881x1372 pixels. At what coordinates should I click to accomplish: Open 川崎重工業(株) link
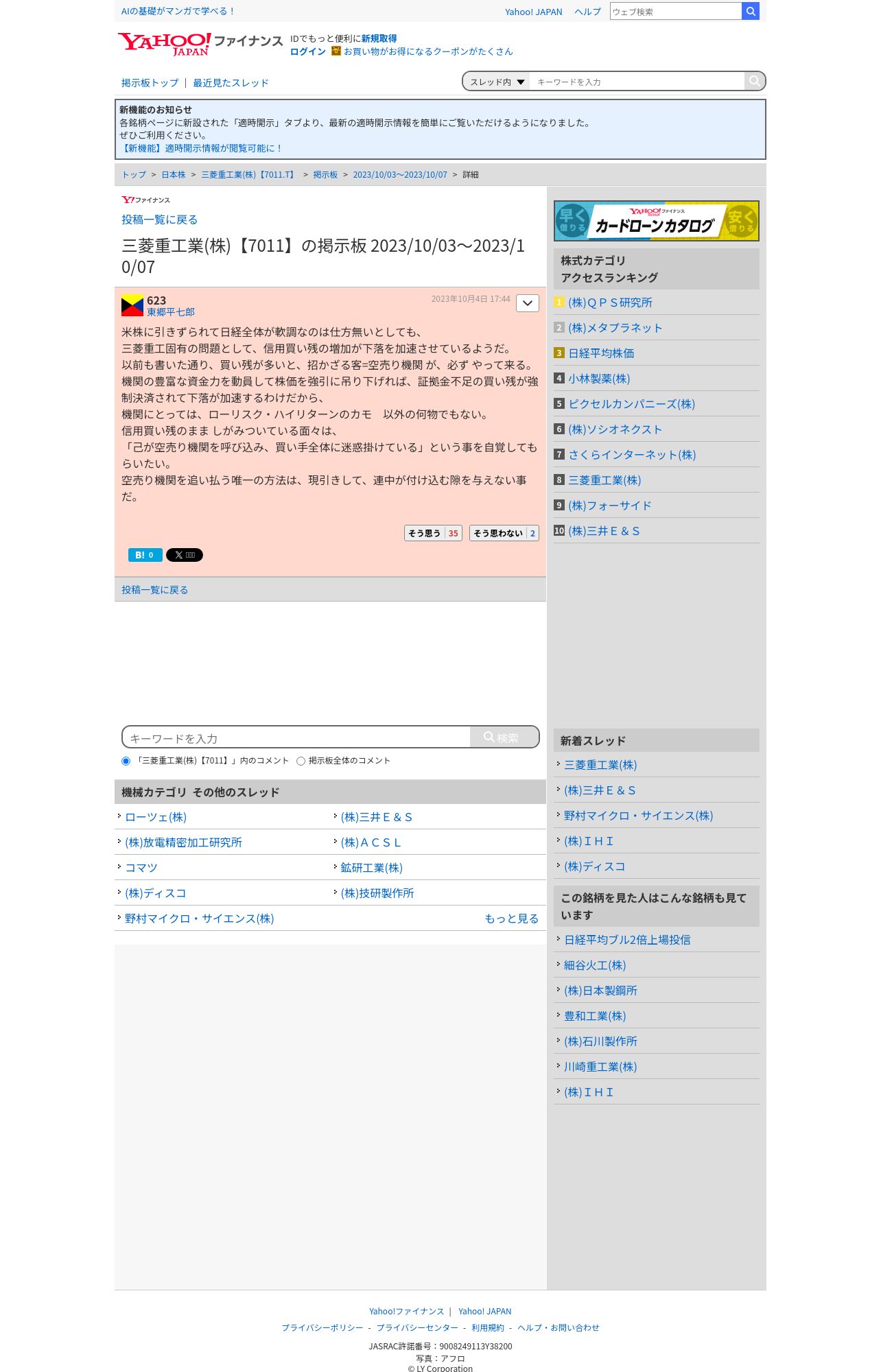600,1067
